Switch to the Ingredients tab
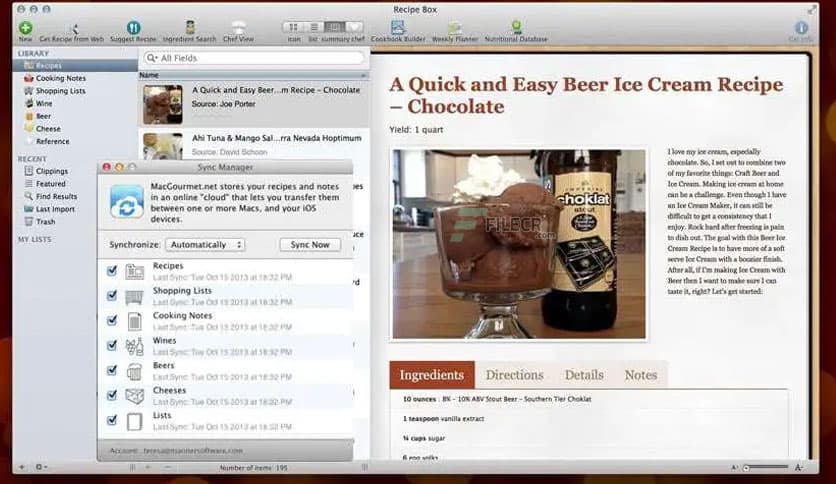The height and width of the screenshot is (484, 836). tap(432, 375)
